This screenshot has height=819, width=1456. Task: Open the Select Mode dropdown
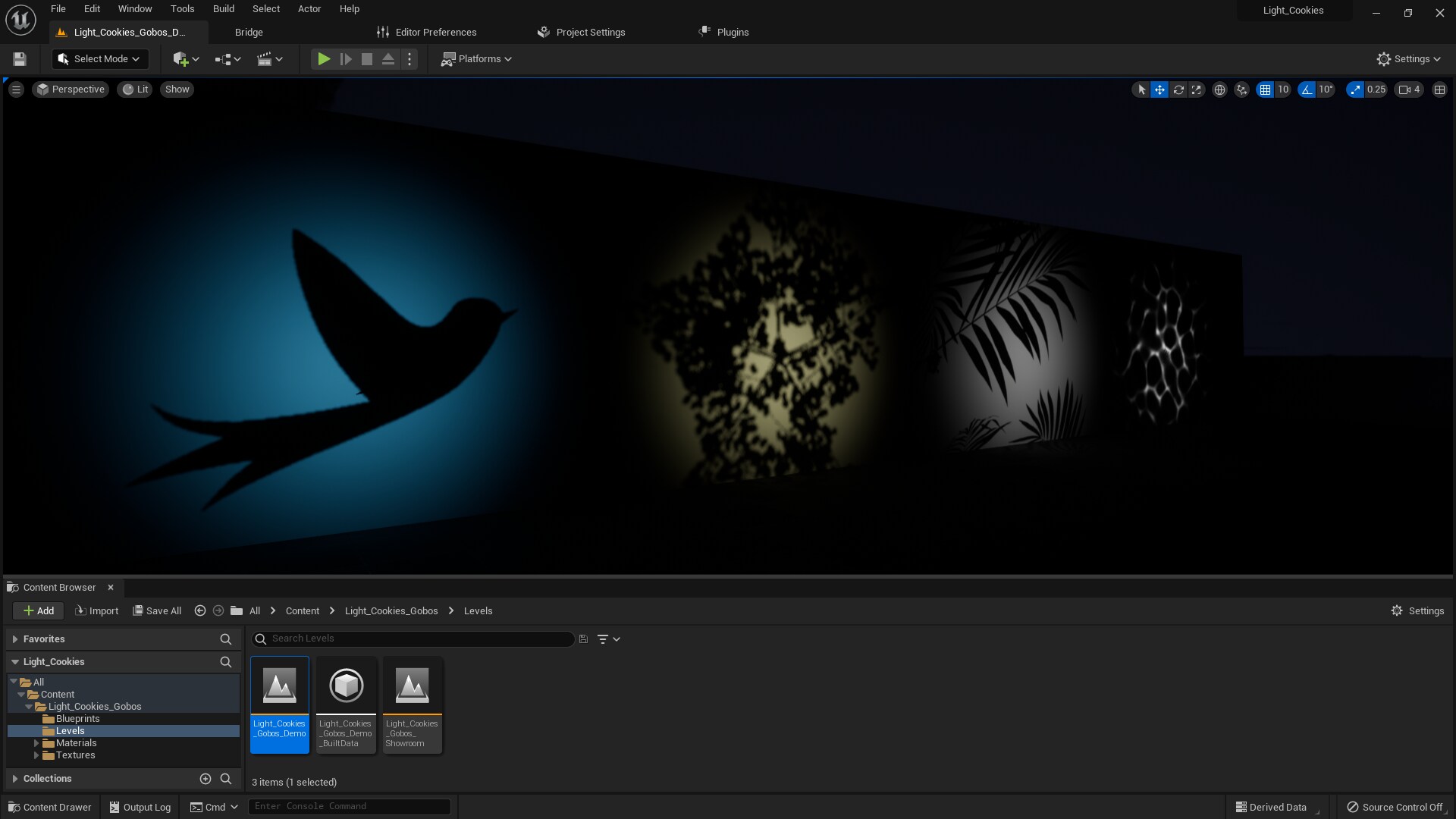(x=100, y=59)
